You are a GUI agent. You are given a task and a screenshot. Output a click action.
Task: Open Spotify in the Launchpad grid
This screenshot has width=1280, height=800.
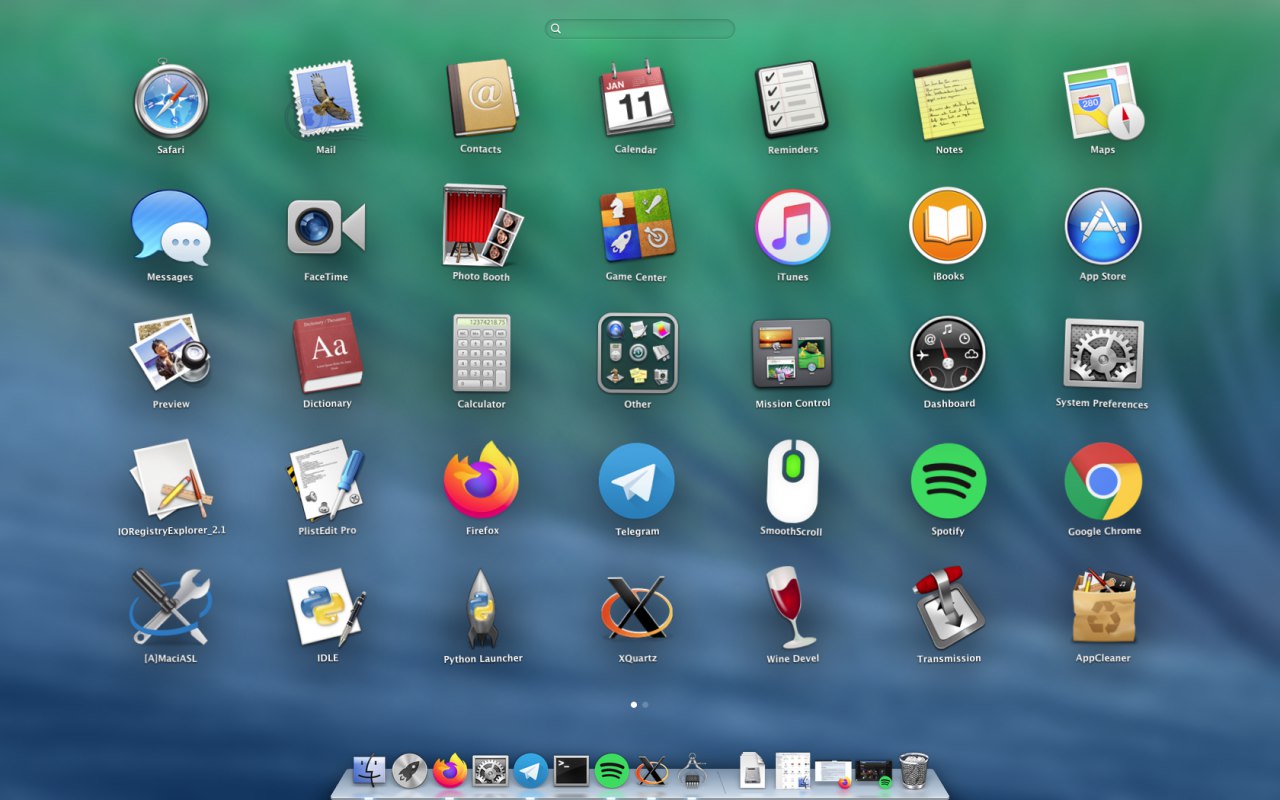coord(948,481)
